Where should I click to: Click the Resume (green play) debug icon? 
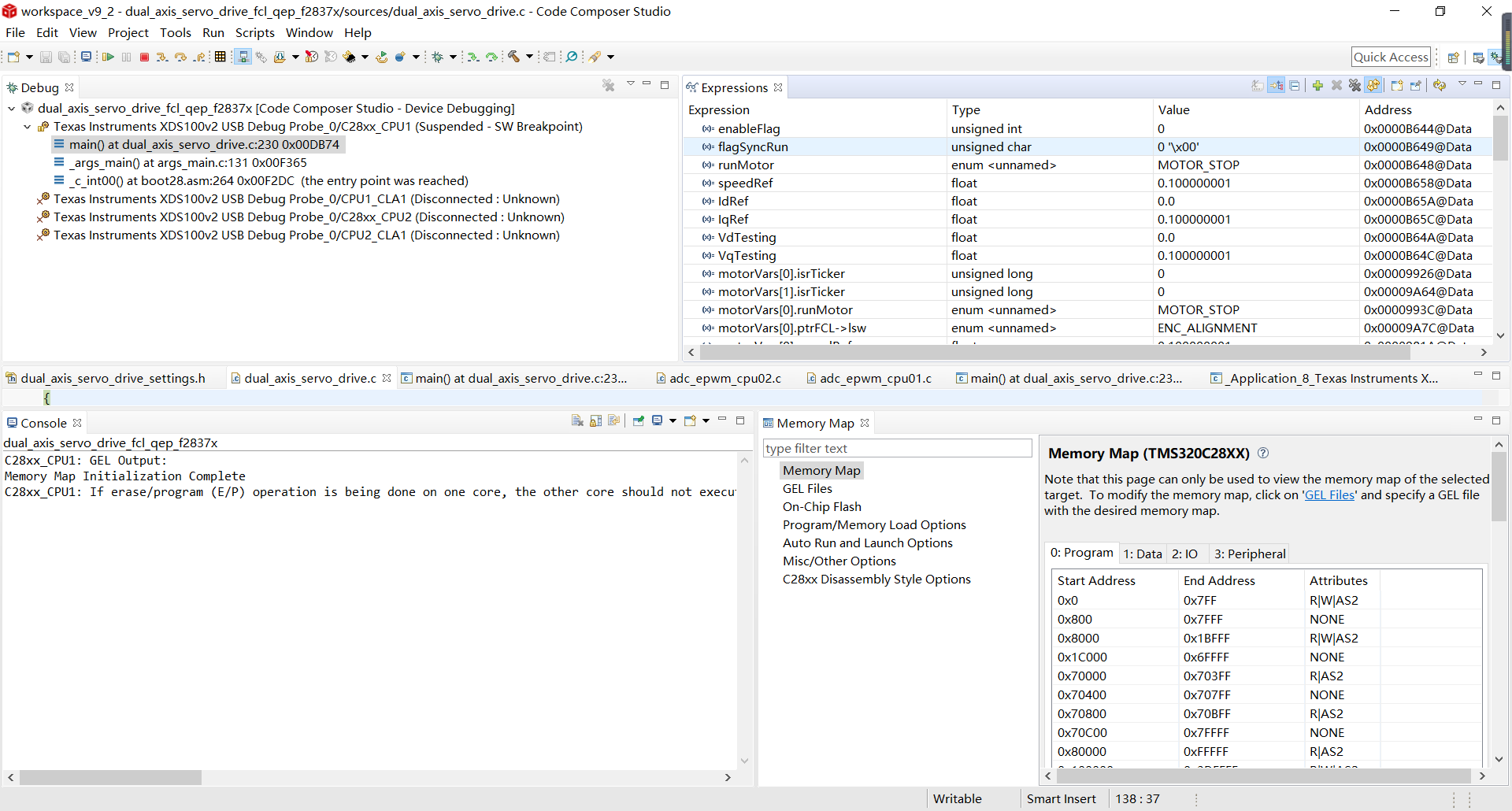click(x=108, y=57)
